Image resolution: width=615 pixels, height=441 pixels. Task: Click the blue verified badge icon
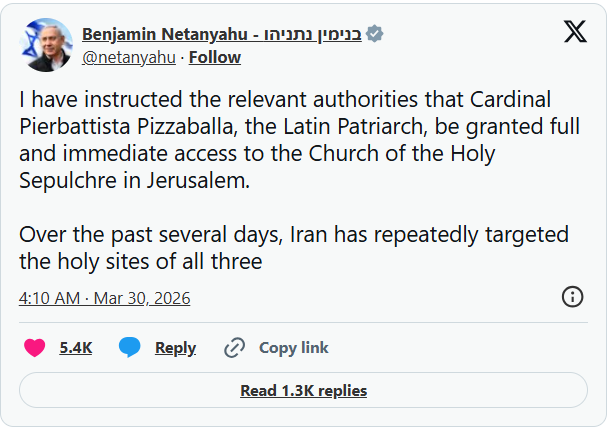click(x=375, y=34)
